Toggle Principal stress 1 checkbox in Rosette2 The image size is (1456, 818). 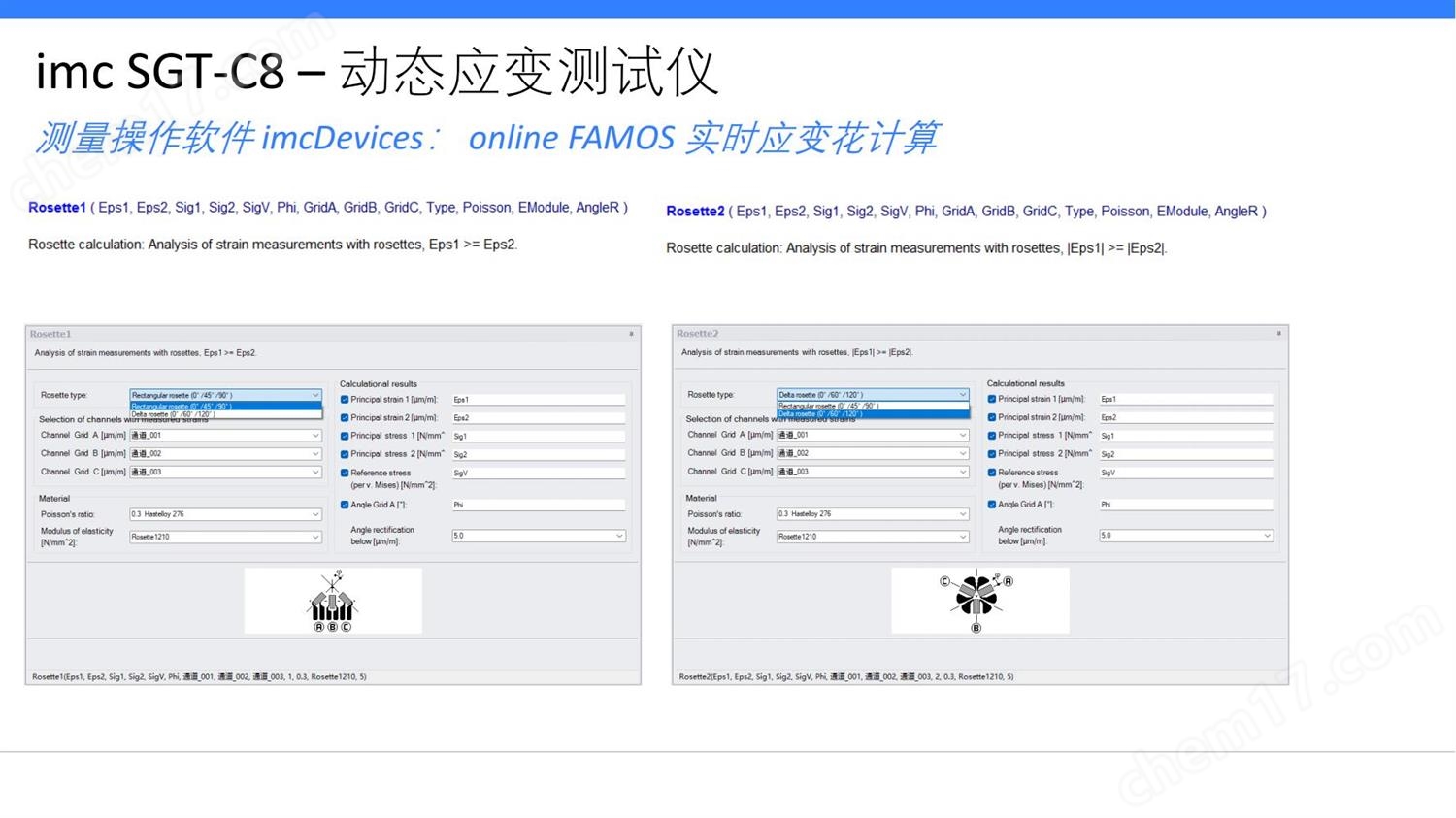pos(992,436)
